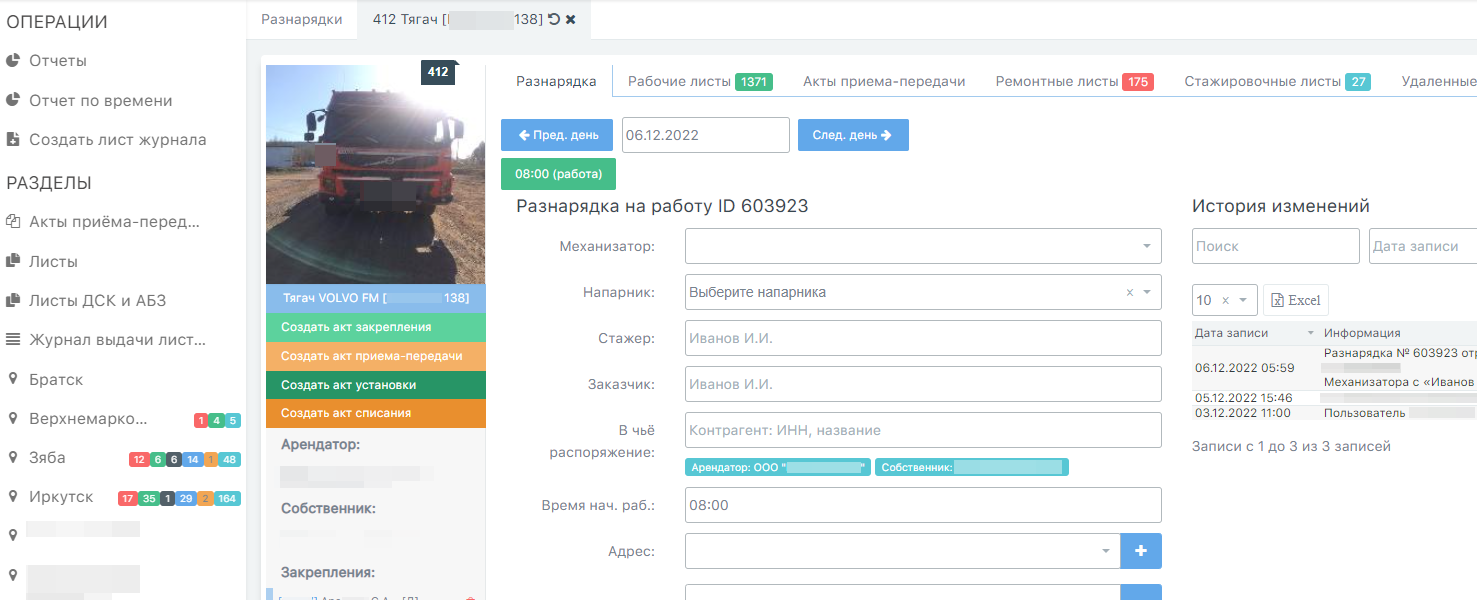Screen dimensions: 1477x600
Task: Click the pie chart icon beside Отчет по времени
Action: [13, 100]
